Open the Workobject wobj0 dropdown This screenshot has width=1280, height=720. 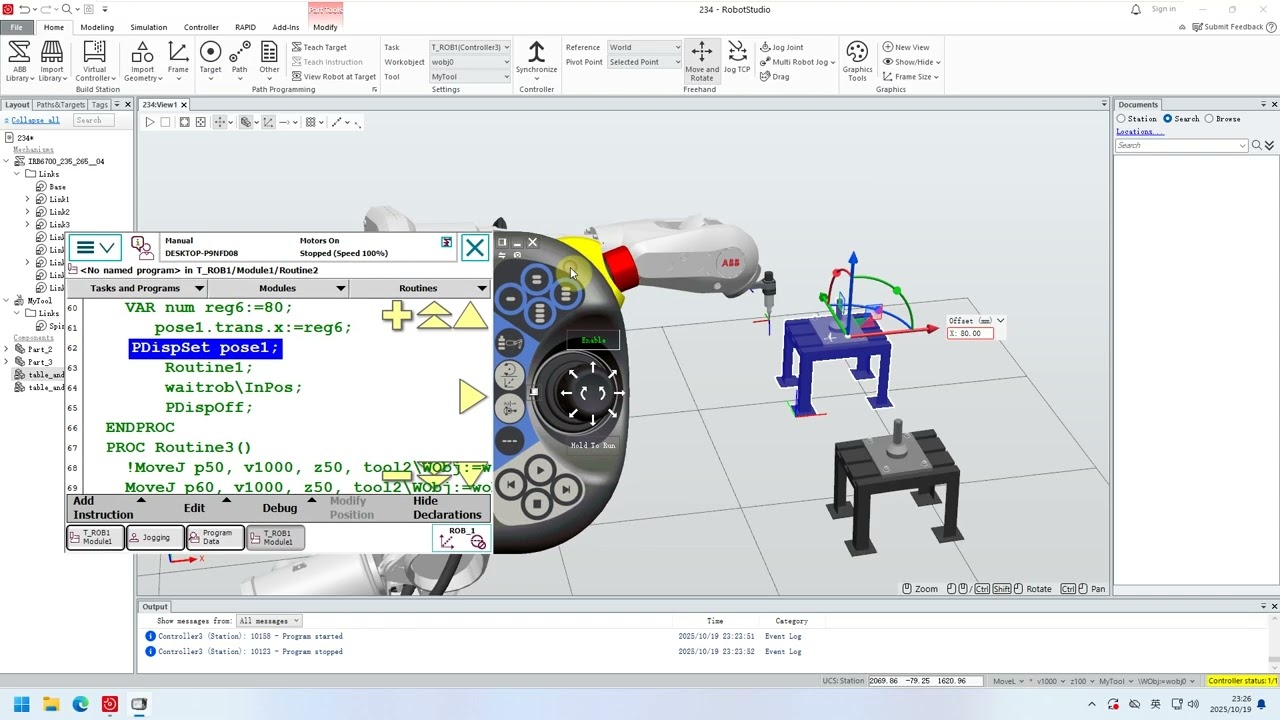click(x=470, y=62)
